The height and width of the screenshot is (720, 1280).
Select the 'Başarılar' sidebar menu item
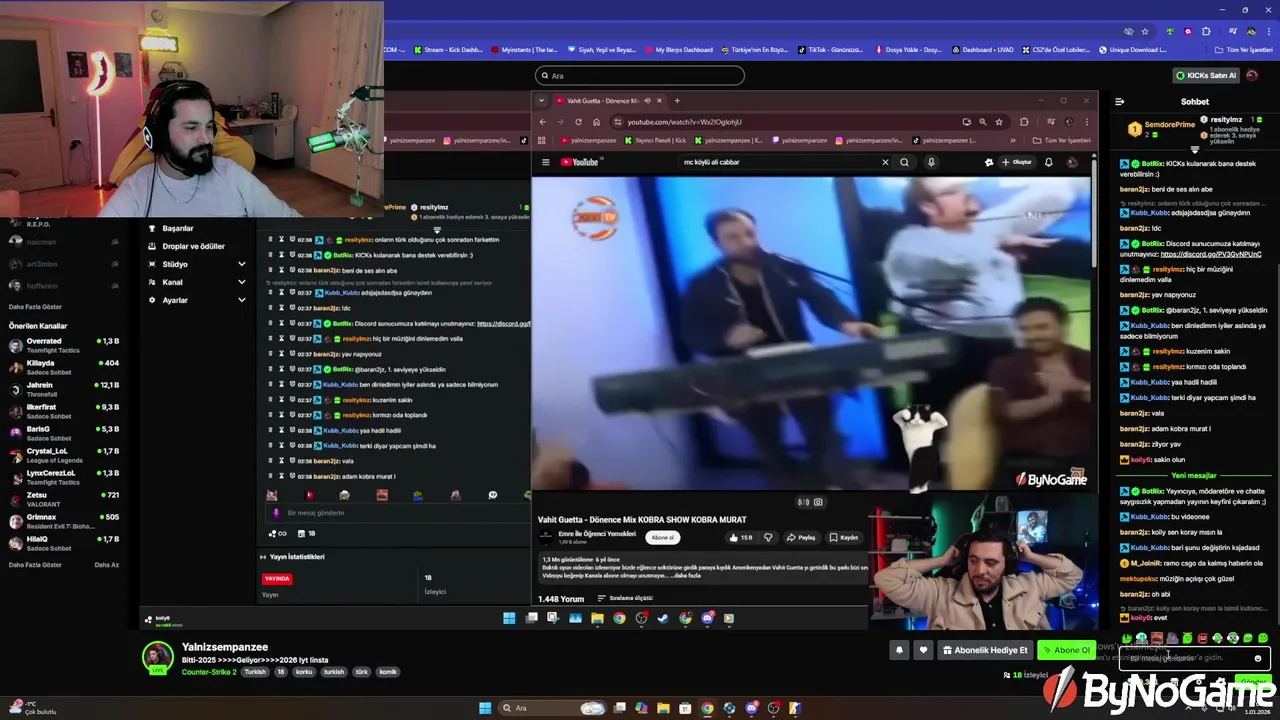coord(178,228)
